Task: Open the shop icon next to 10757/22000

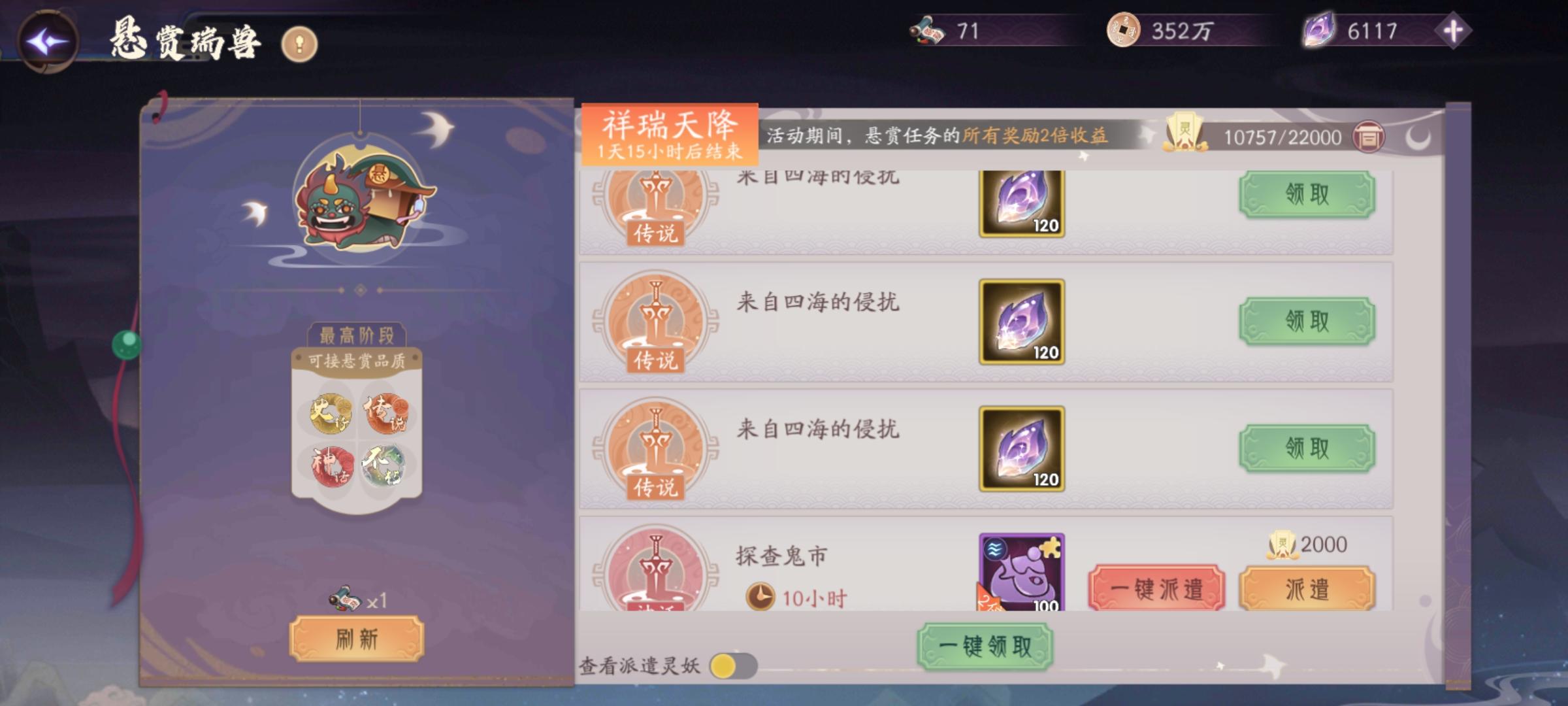Action: pos(1367,137)
